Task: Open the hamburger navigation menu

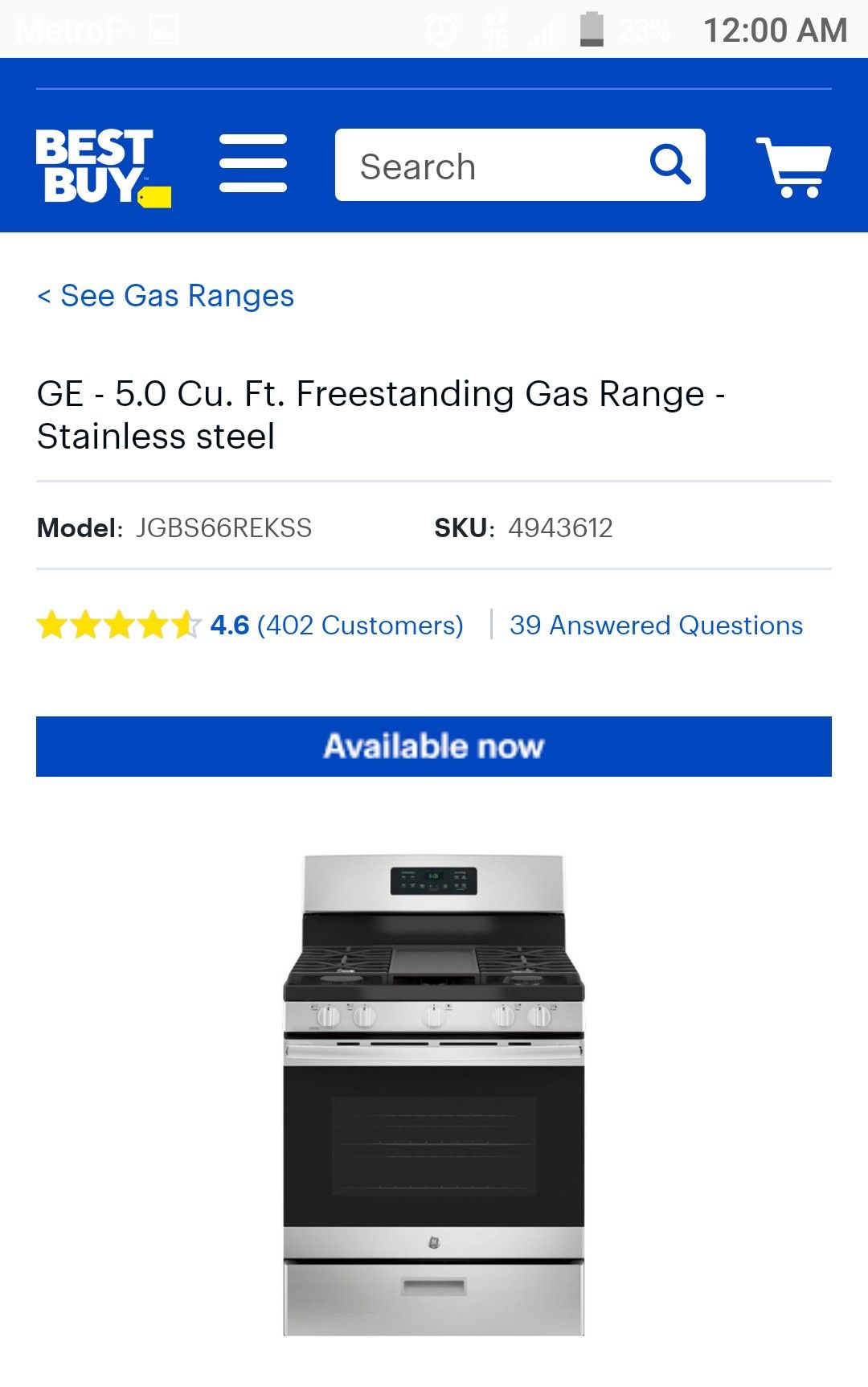Action: point(253,164)
